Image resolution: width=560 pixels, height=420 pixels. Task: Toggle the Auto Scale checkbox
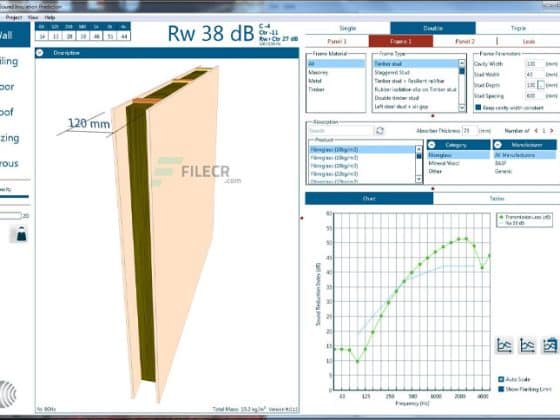click(x=501, y=379)
